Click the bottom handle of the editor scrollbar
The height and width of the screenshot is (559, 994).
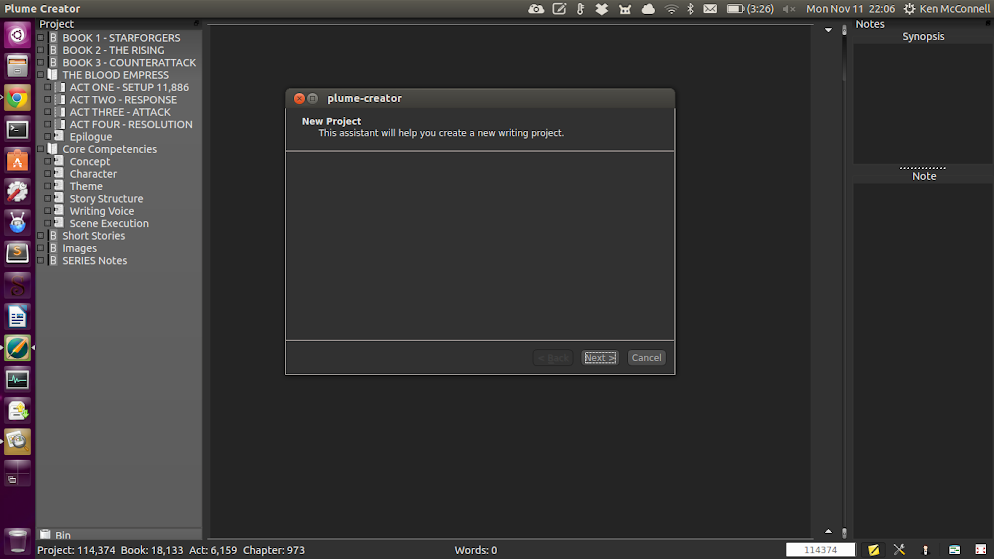click(x=844, y=532)
